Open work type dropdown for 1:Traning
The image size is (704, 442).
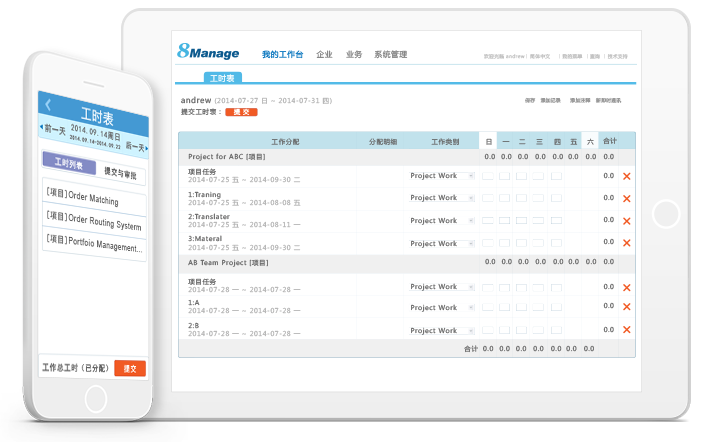[442, 198]
